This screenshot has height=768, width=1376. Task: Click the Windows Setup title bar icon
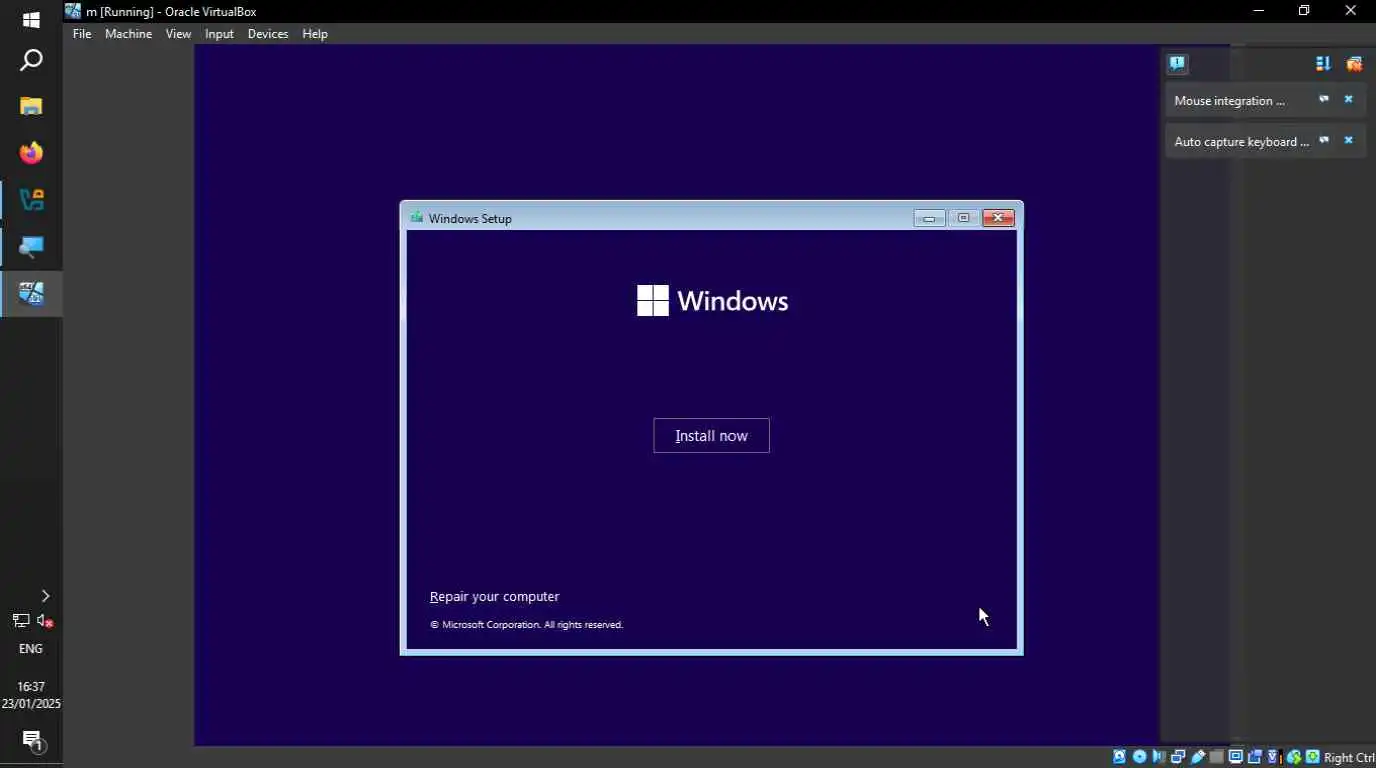(x=417, y=217)
